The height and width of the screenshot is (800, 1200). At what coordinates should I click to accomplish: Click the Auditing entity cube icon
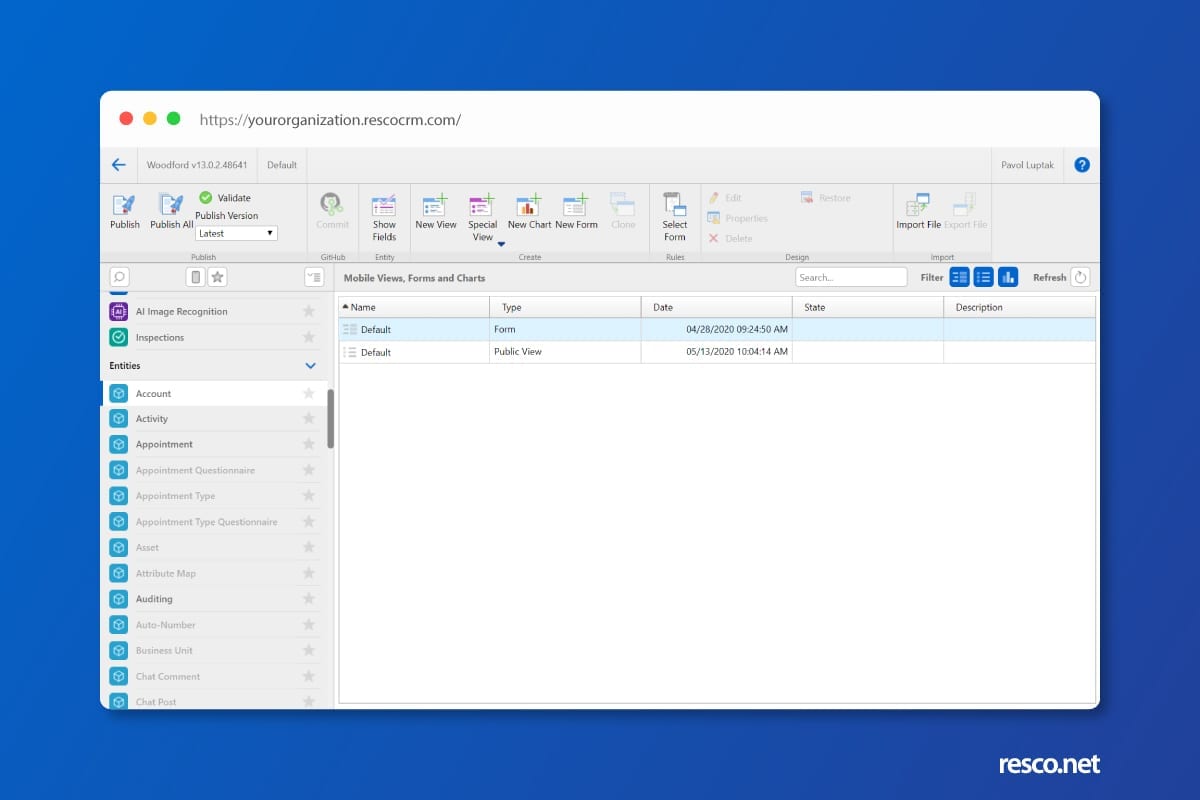(x=118, y=599)
